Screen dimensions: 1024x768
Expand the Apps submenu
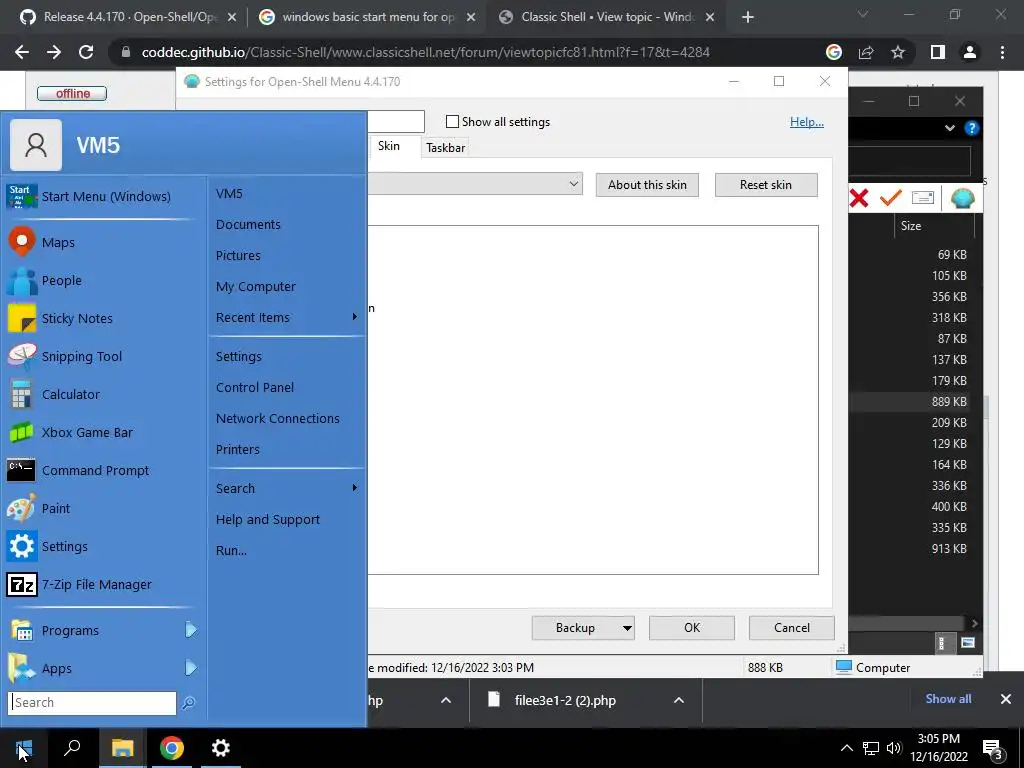190,668
